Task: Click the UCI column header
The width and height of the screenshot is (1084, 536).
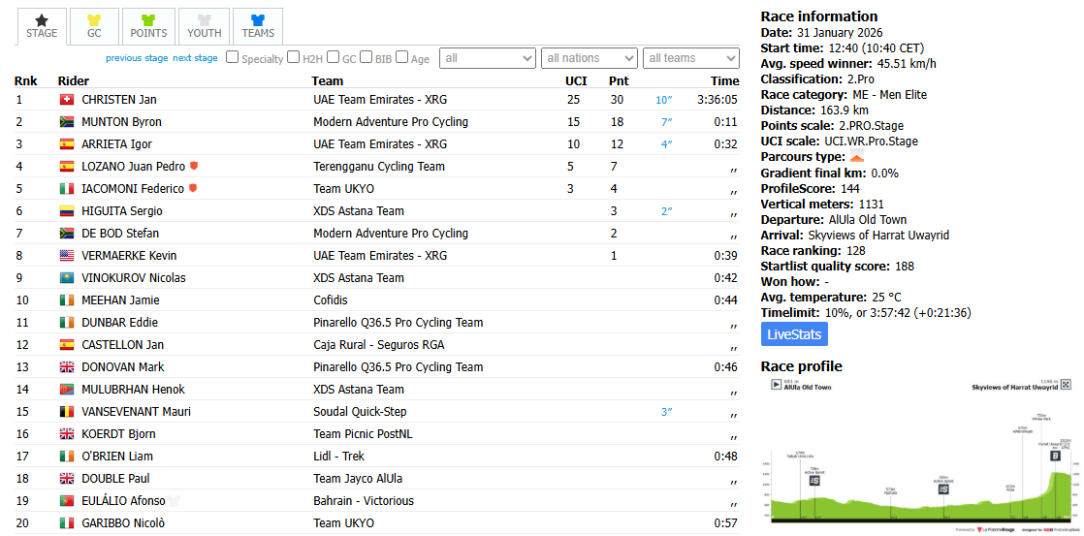Action: [x=576, y=81]
